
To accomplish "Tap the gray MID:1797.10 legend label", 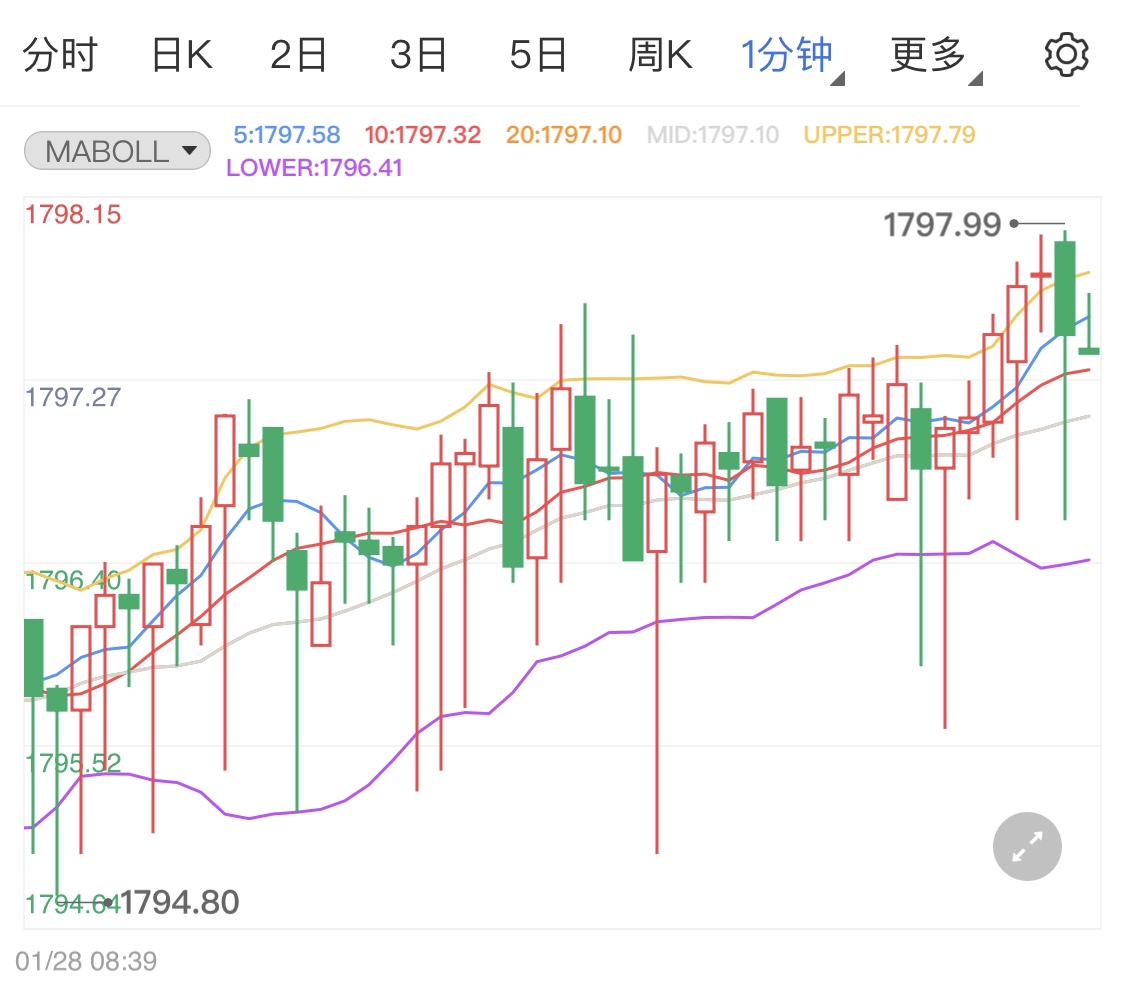I will tap(713, 135).
